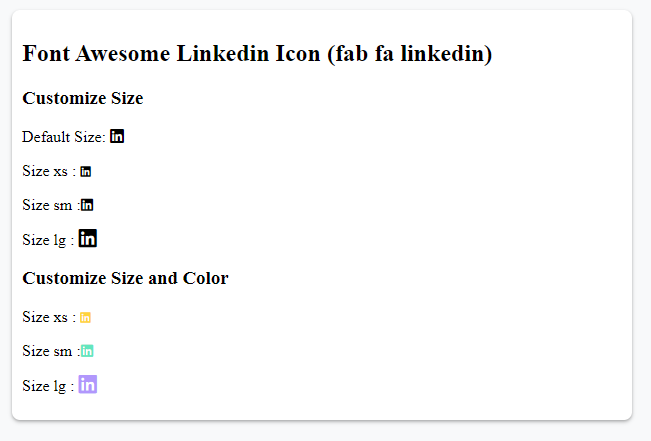This screenshot has height=441, width=651.
Task: Click the 'Customize Size and Color' heading
Action: (x=125, y=278)
